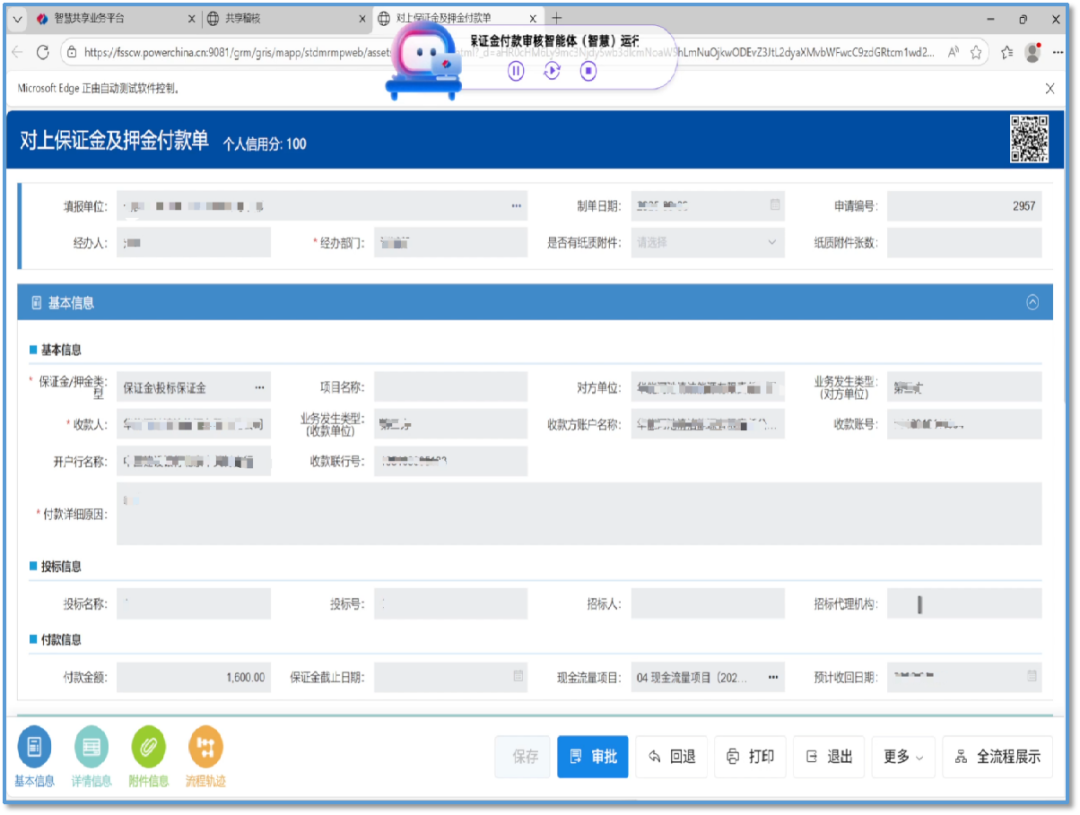Screen dimensions: 1080x815
Task: Pause the audit agent playback
Action: (x=515, y=71)
